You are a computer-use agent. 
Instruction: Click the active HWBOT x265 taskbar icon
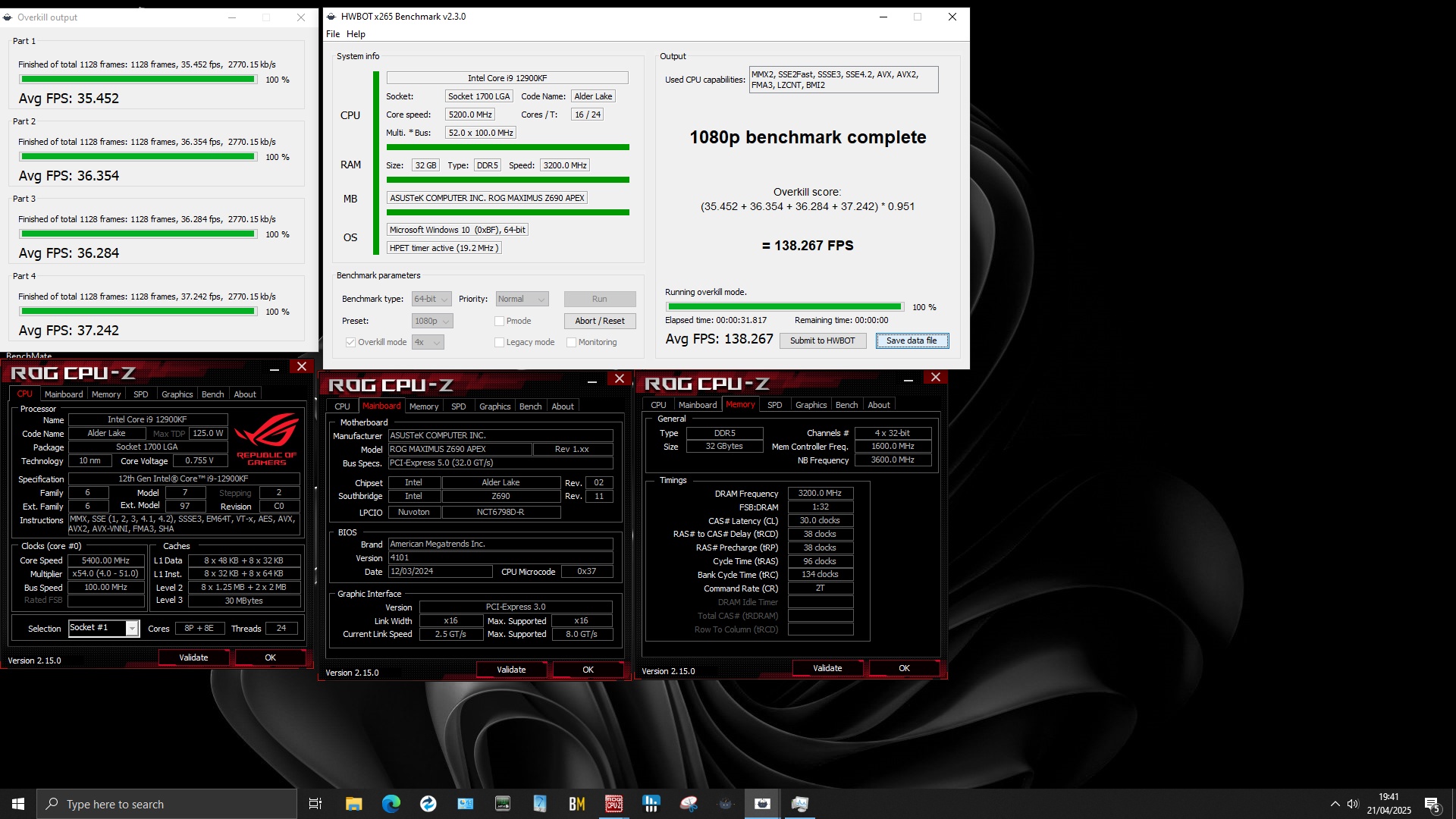coord(762,804)
